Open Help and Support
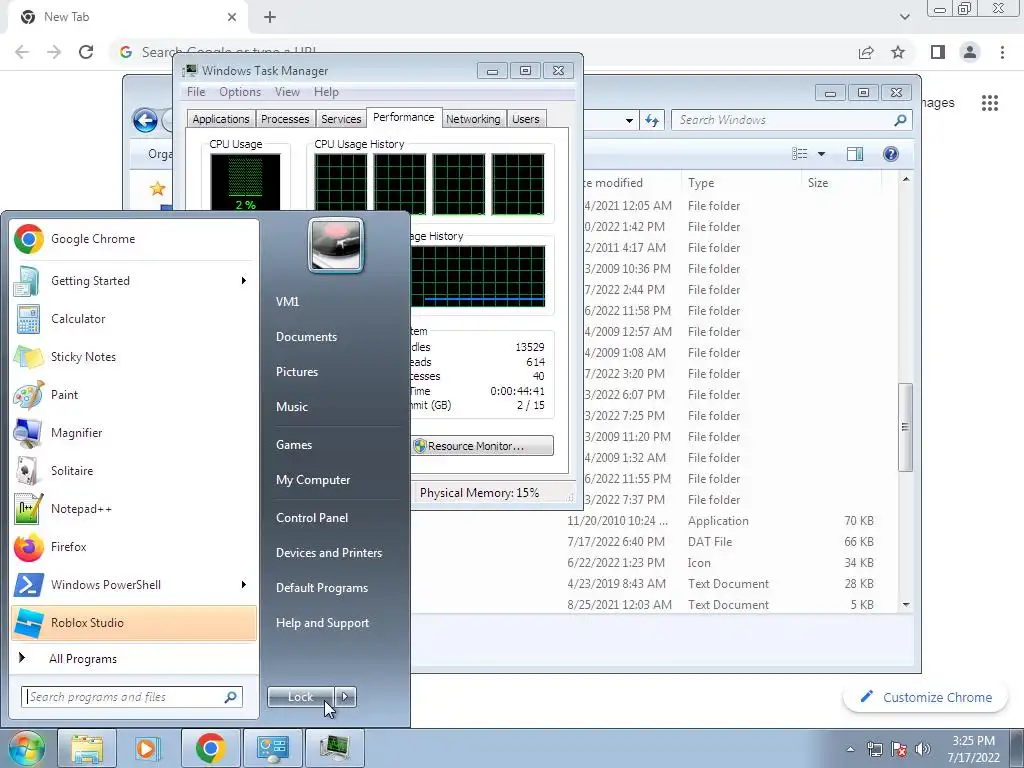 322,623
